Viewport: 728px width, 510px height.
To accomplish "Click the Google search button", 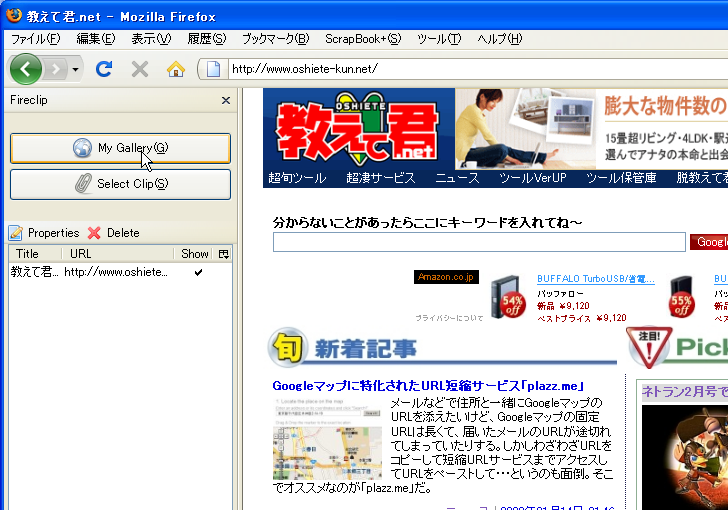I will pos(709,242).
